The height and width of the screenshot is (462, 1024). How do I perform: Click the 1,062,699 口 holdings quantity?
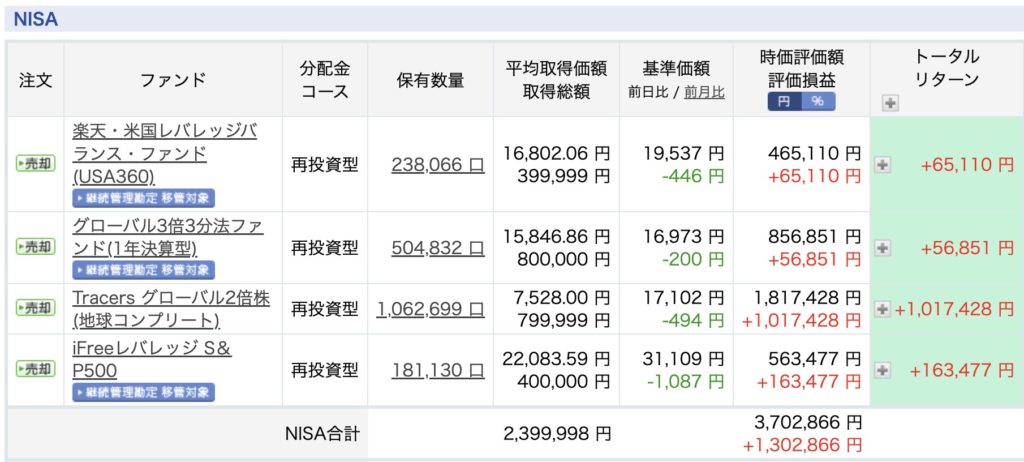(x=430, y=309)
